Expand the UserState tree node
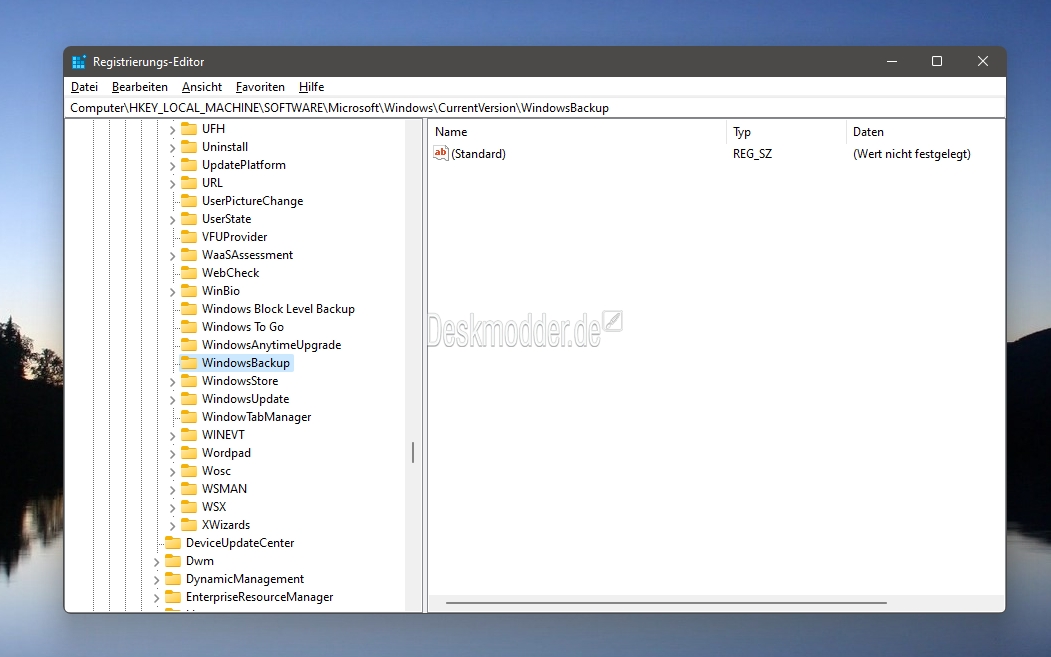The height and width of the screenshot is (657, 1051). click(x=172, y=219)
